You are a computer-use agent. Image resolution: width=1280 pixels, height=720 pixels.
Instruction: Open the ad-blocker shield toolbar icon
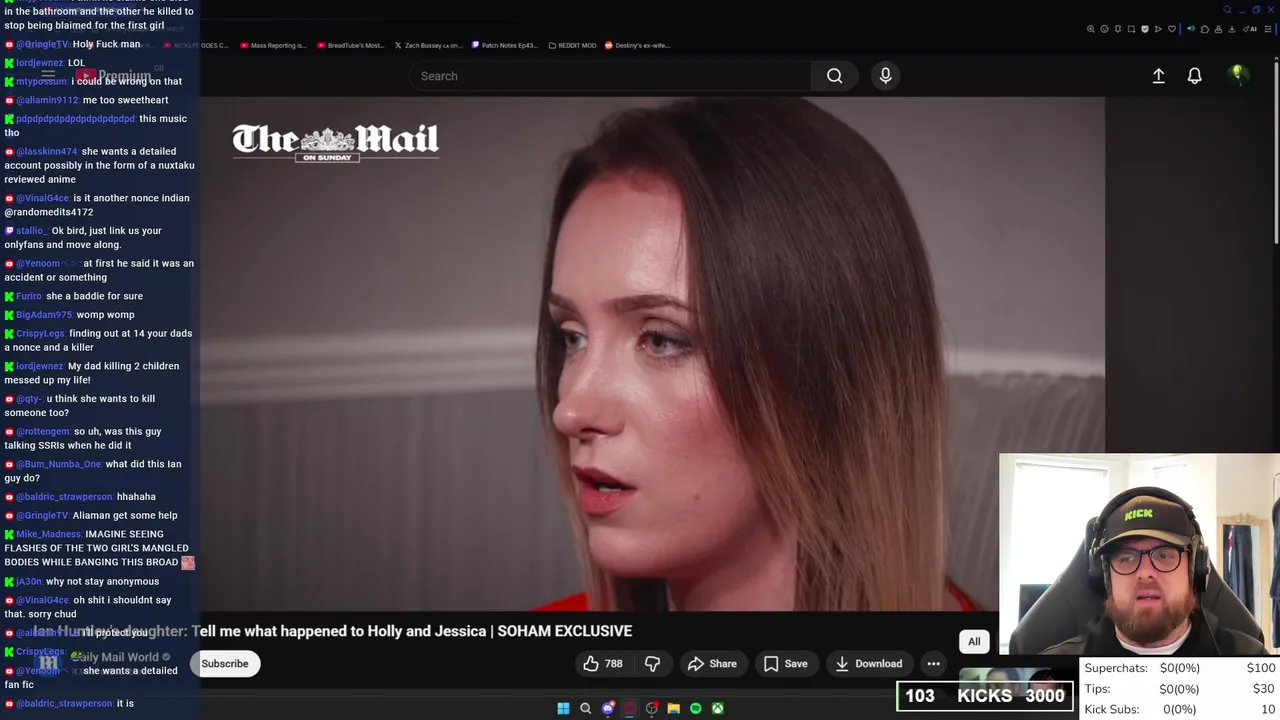[x=1145, y=29]
